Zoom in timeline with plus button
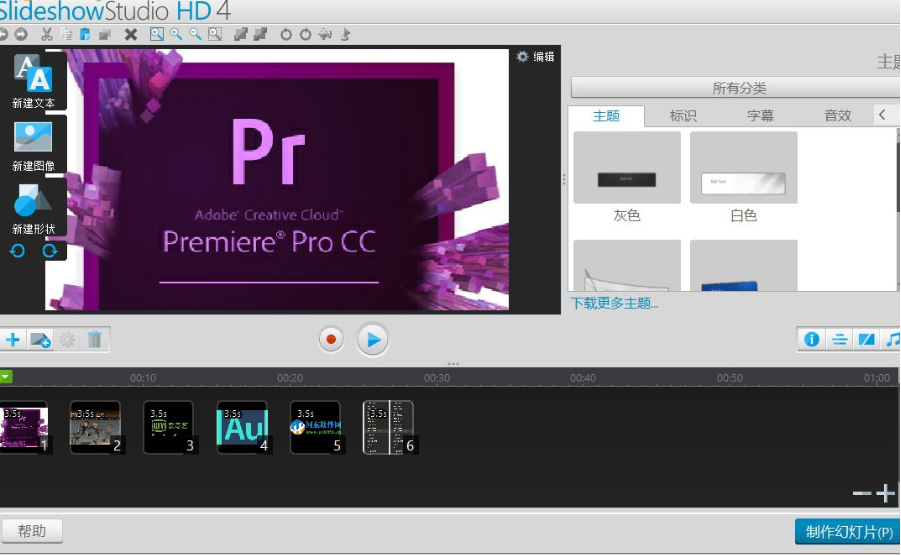The width and height of the screenshot is (901, 555). coord(885,494)
